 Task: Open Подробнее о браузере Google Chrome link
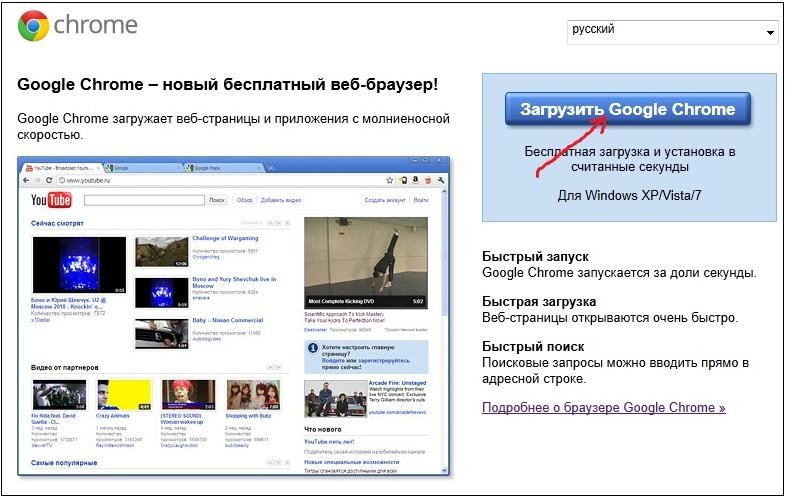604,407
